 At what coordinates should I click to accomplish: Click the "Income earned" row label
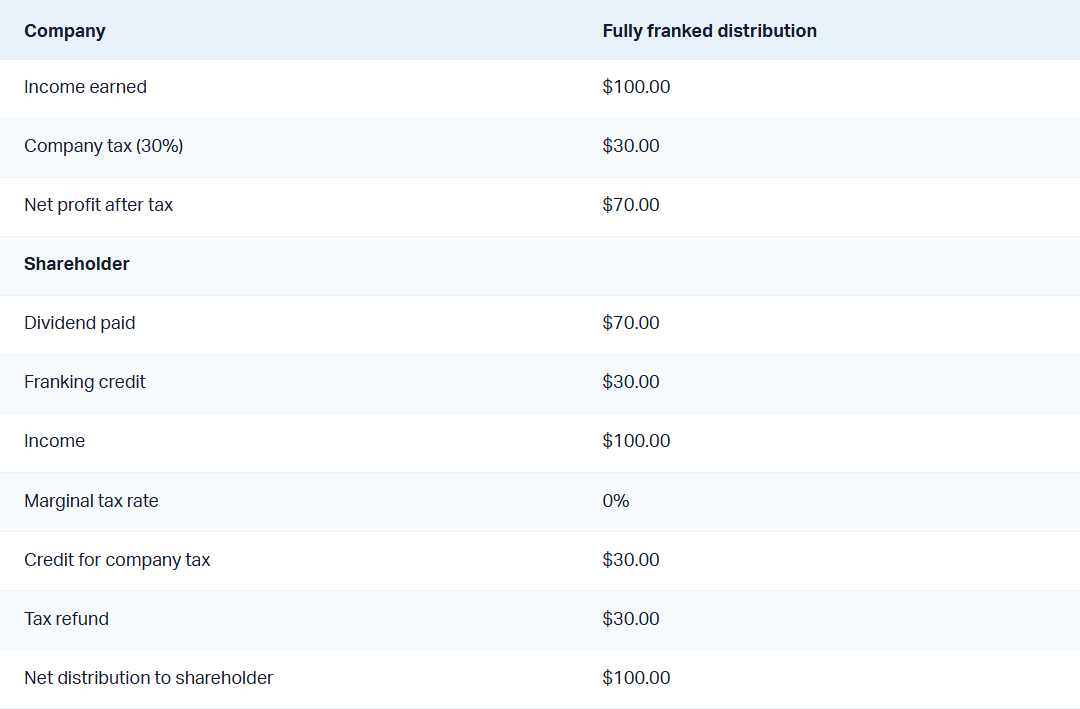click(85, 87)
